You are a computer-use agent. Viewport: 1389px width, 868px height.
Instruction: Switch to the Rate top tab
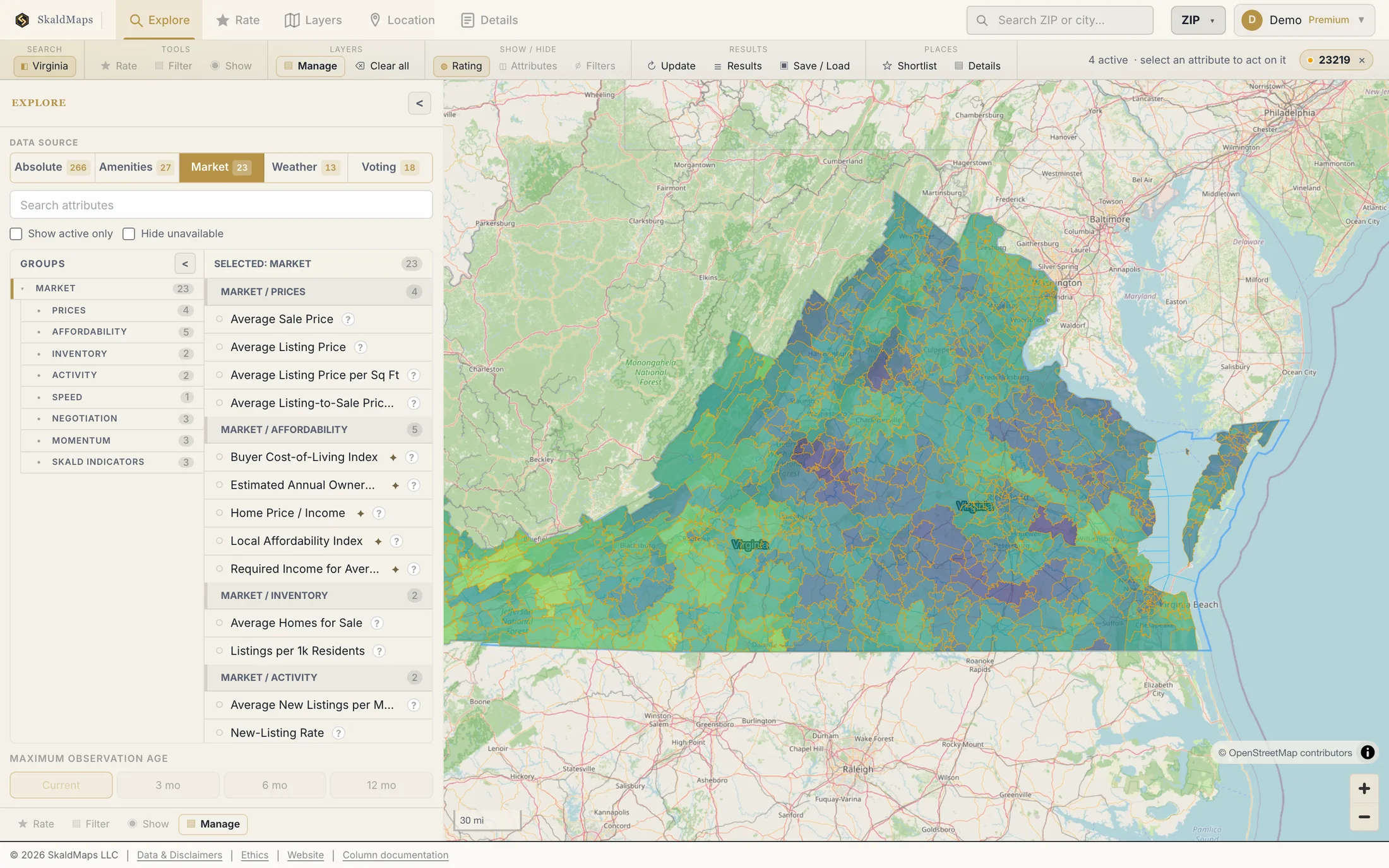coord(237,20)
